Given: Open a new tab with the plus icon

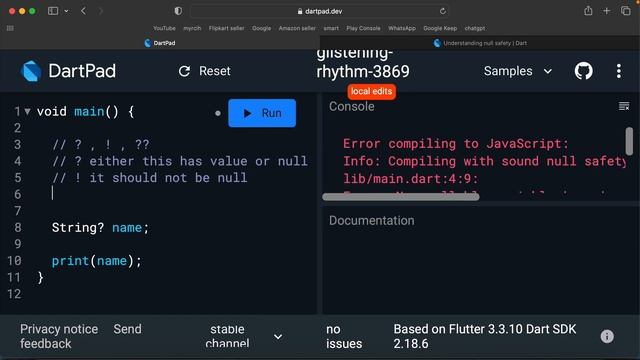Looking at the screenshot, I should pyautogui.click(x=607, y=11).
